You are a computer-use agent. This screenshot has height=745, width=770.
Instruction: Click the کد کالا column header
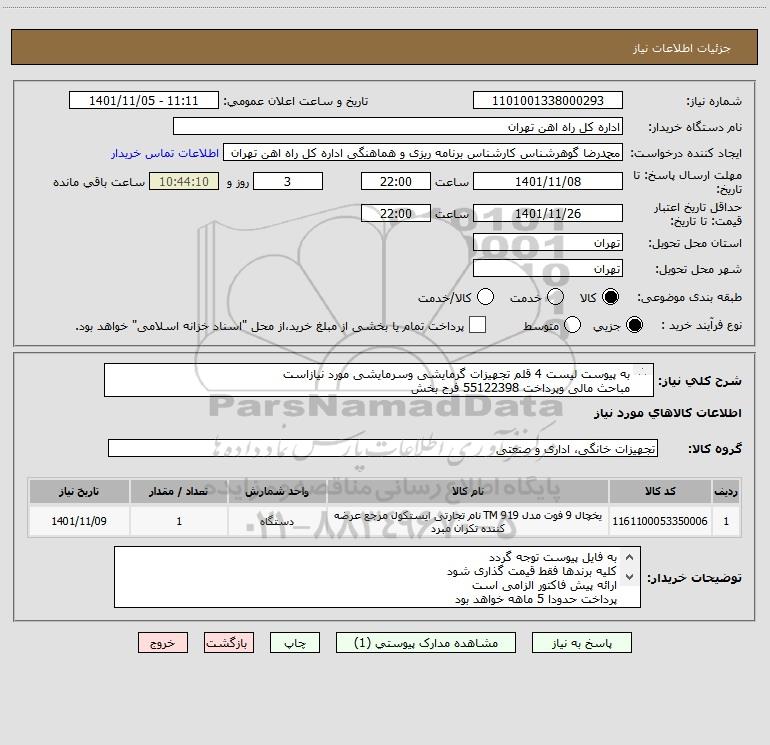point(660,491)
